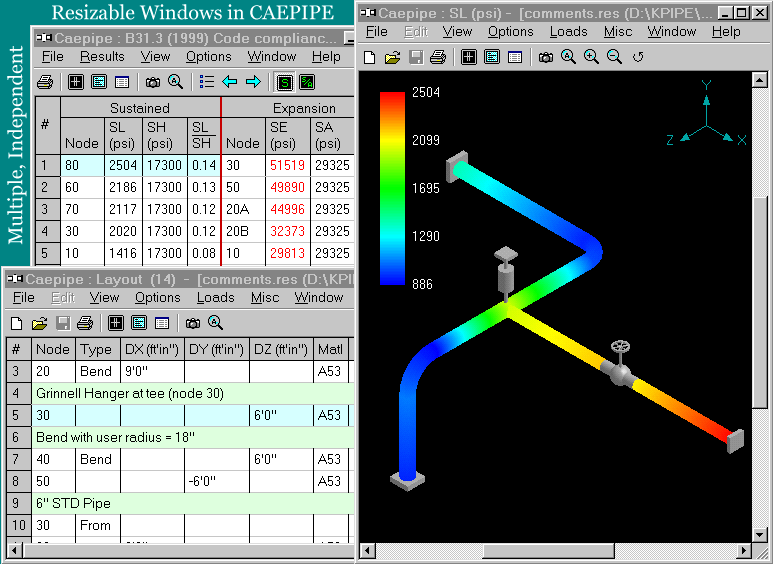
Task: Open the View menu in the SL graphics window
Action: pos(457,32)
